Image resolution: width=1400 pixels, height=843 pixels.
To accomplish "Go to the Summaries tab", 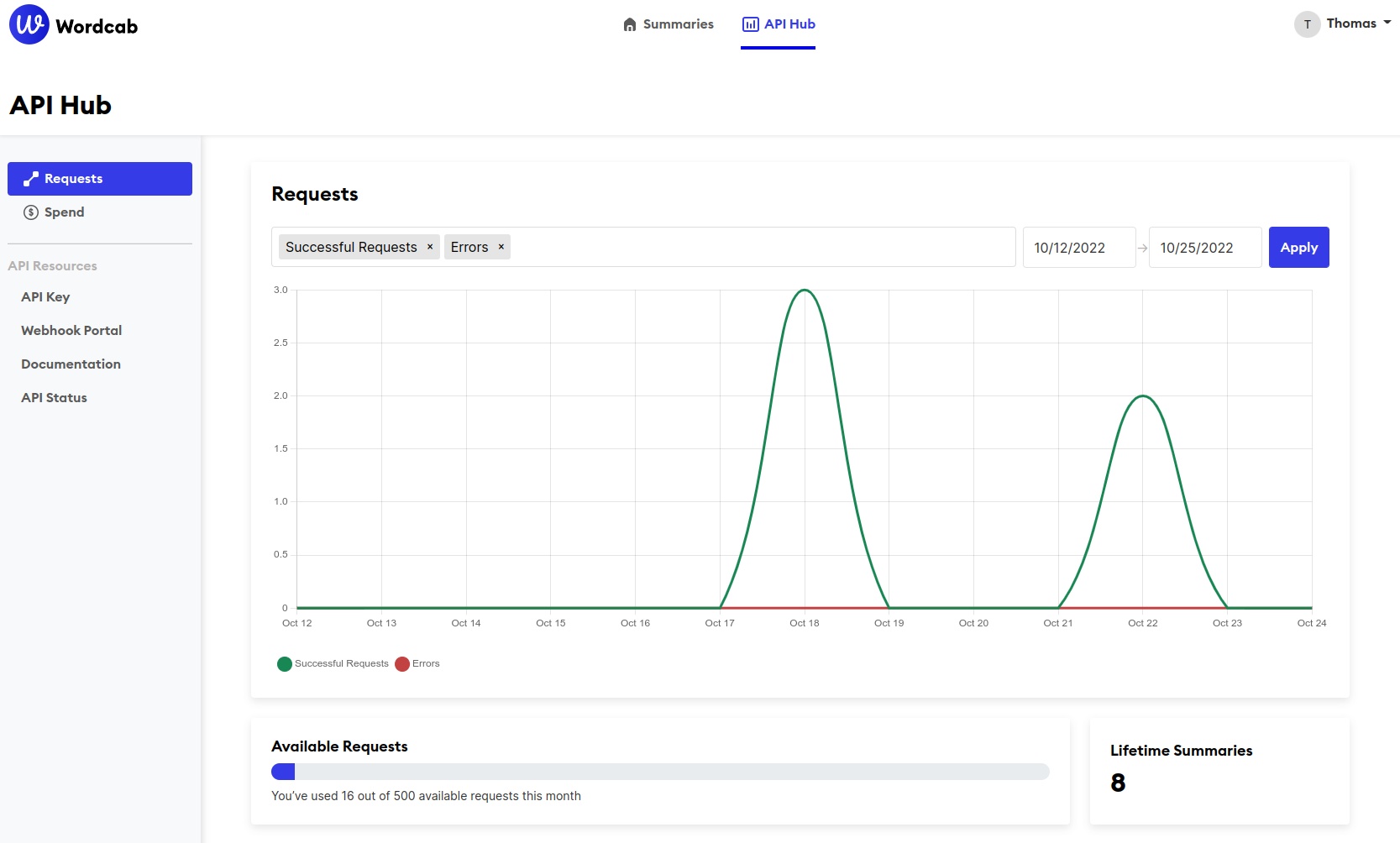I will (669, 24).
